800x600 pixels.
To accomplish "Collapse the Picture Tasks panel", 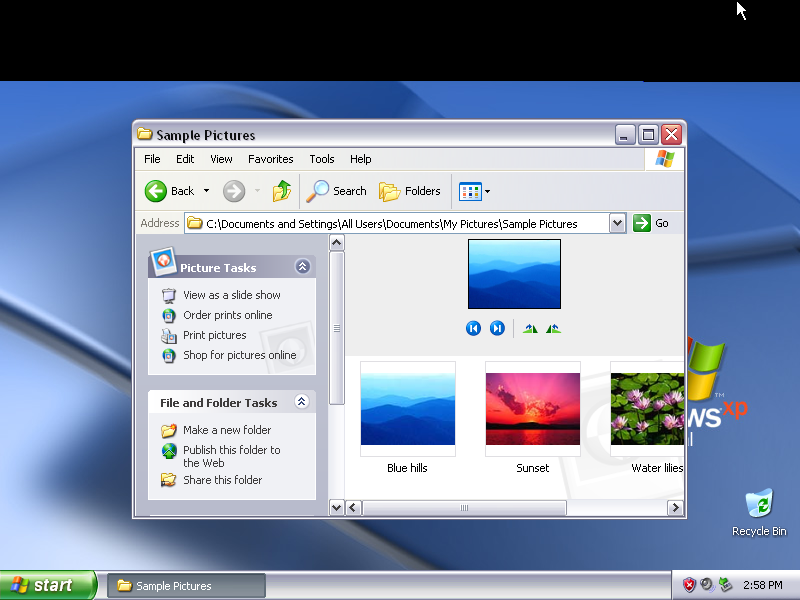I will click(302, 267).
